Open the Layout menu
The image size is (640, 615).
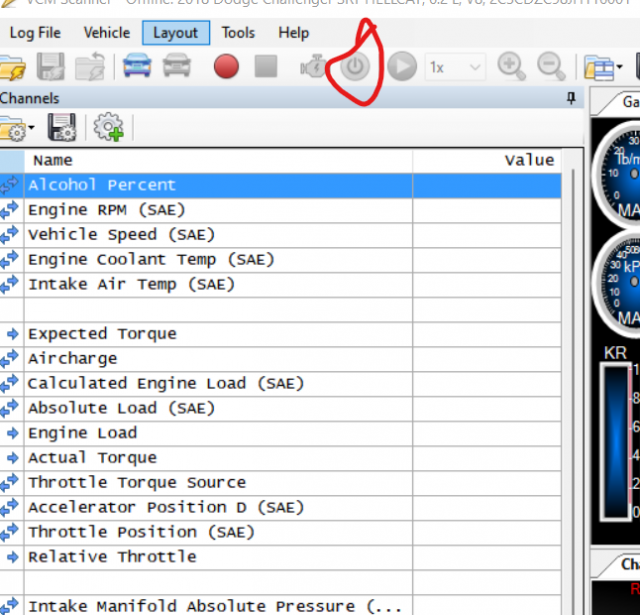pyautogui.click(x=175, y=33)
